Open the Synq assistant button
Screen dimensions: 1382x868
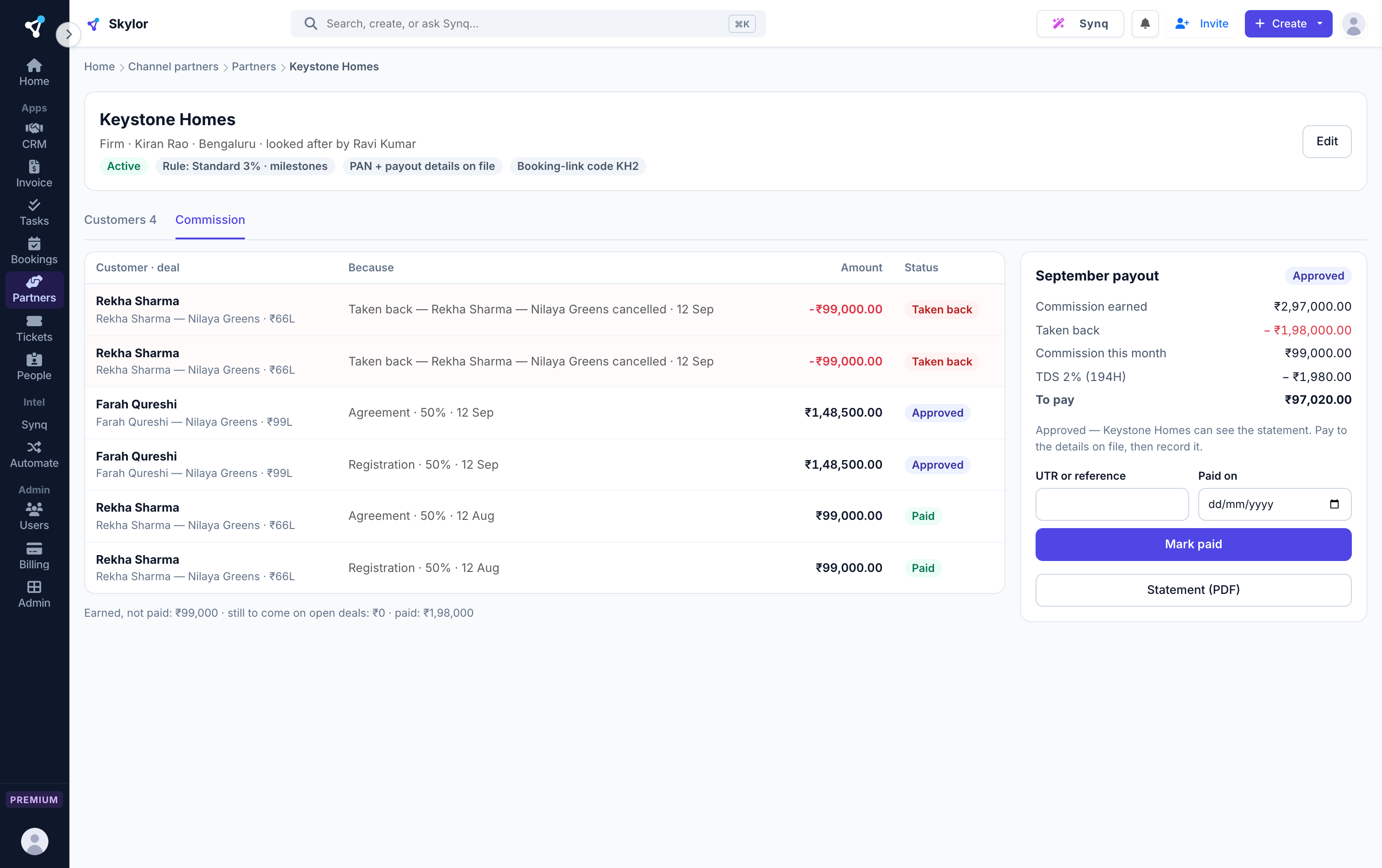(1079, 23)
